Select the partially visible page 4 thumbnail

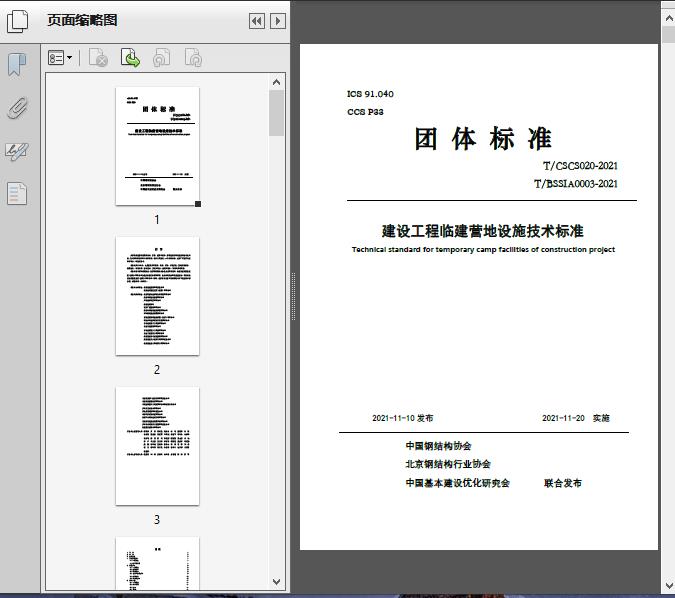click(157, 563)
